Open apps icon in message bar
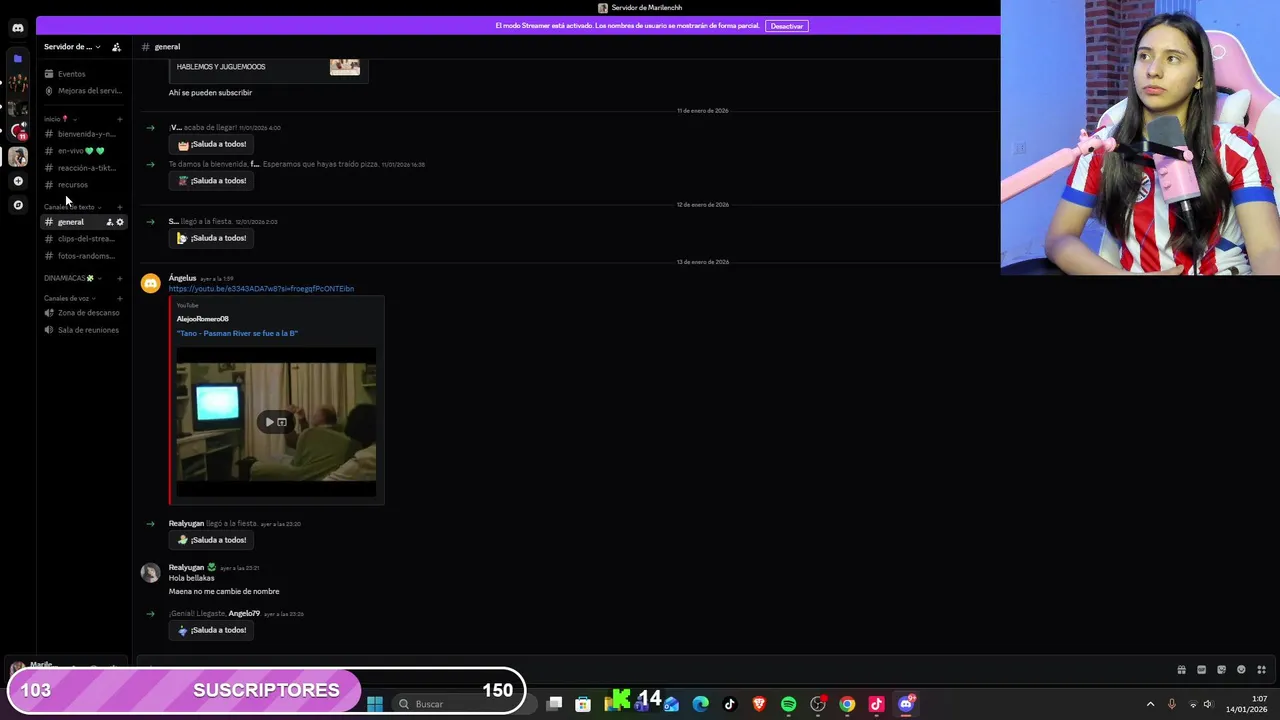Image resolution: width=1280 pixels, height=720 pixels. click(1261, 670)
